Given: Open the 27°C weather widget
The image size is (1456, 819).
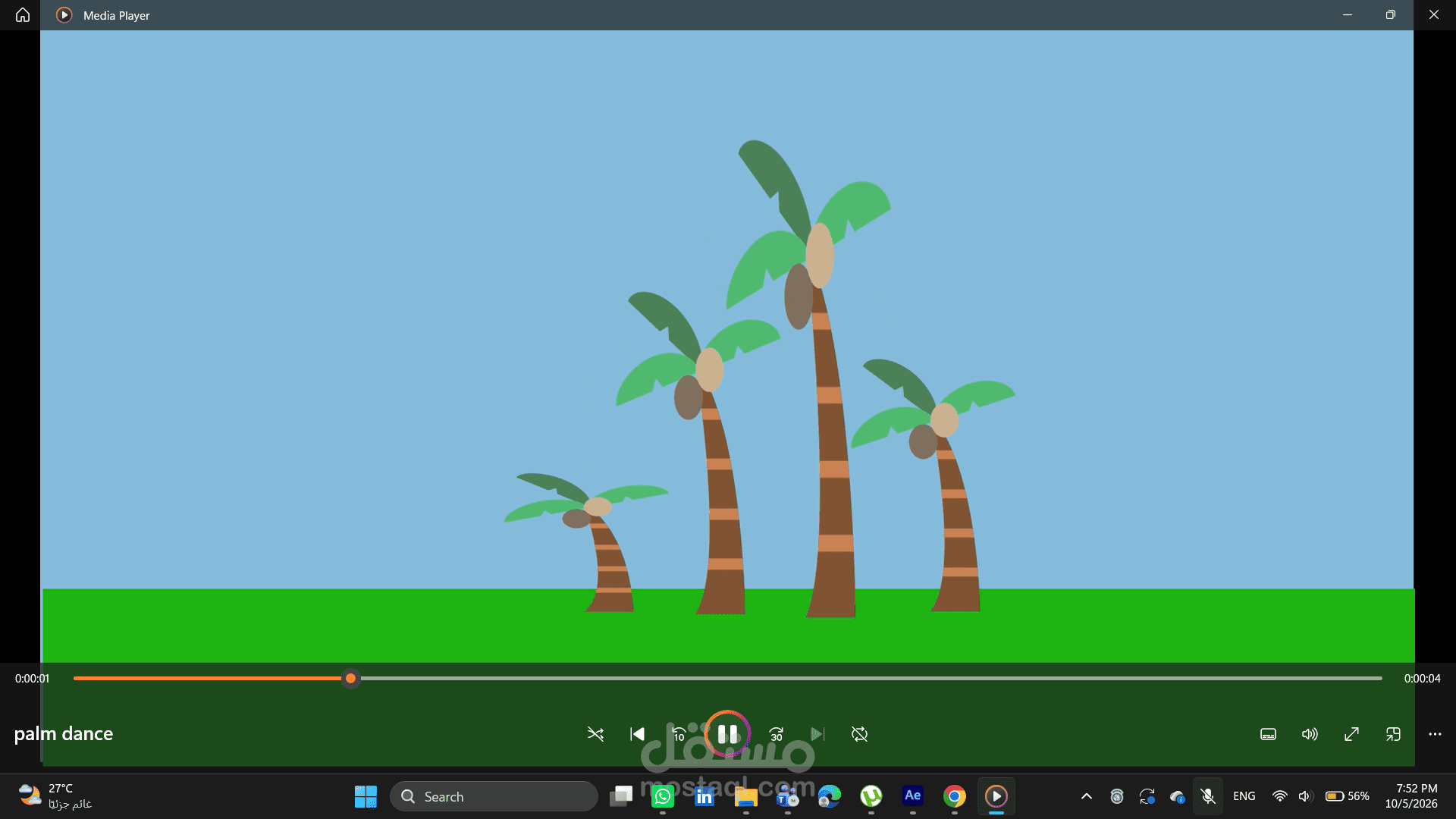Looking at the screenshot, I should (x=55, y=796).
